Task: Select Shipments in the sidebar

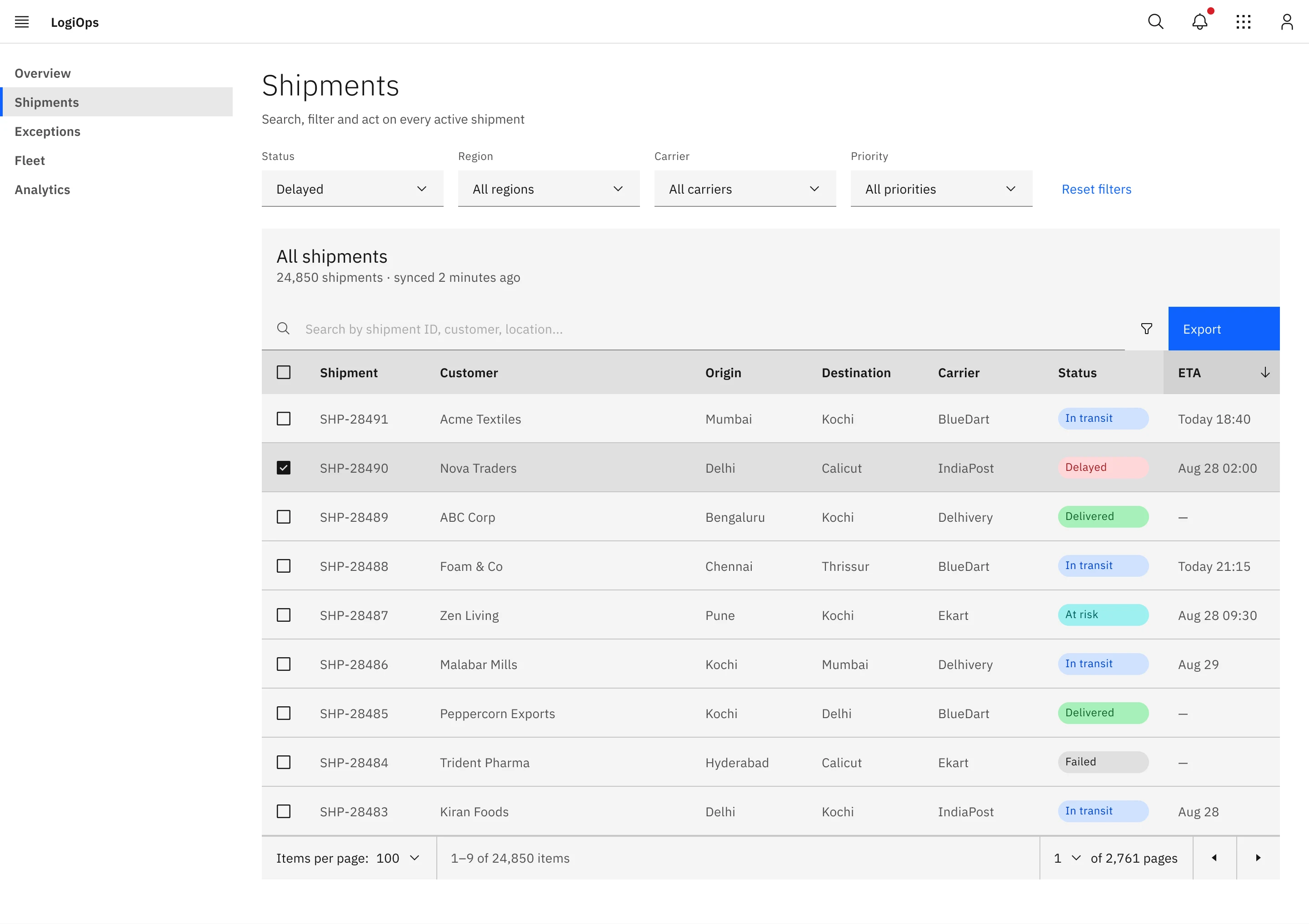Action: (116, 102)
